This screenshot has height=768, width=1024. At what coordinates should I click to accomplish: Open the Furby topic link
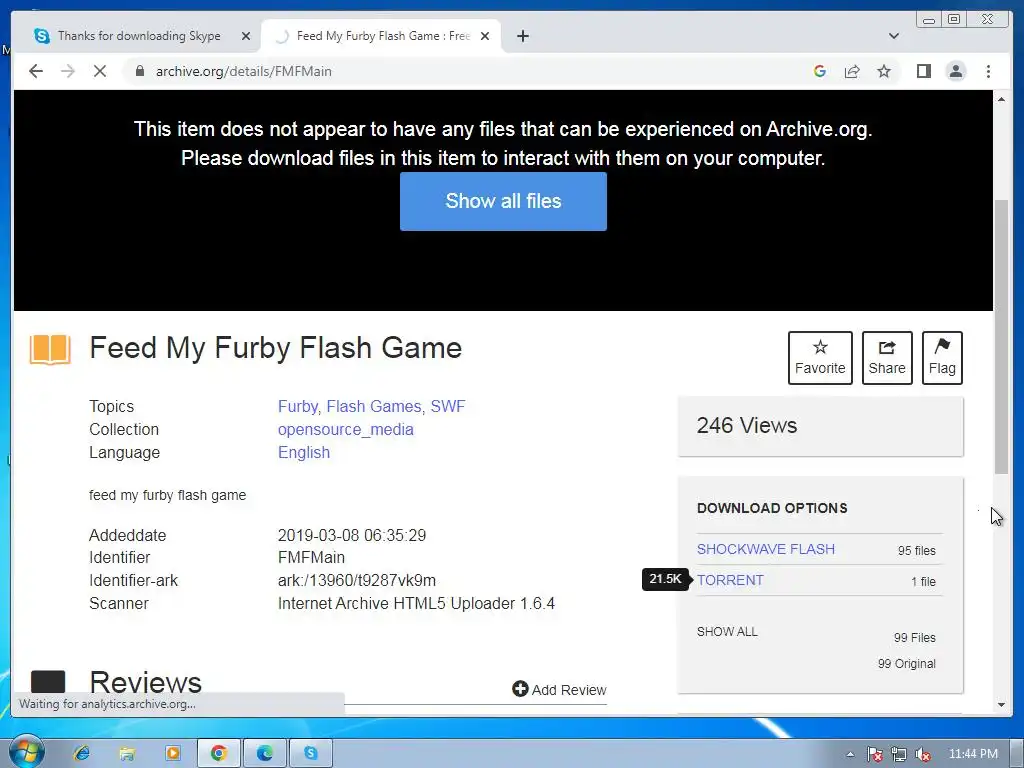298,406
